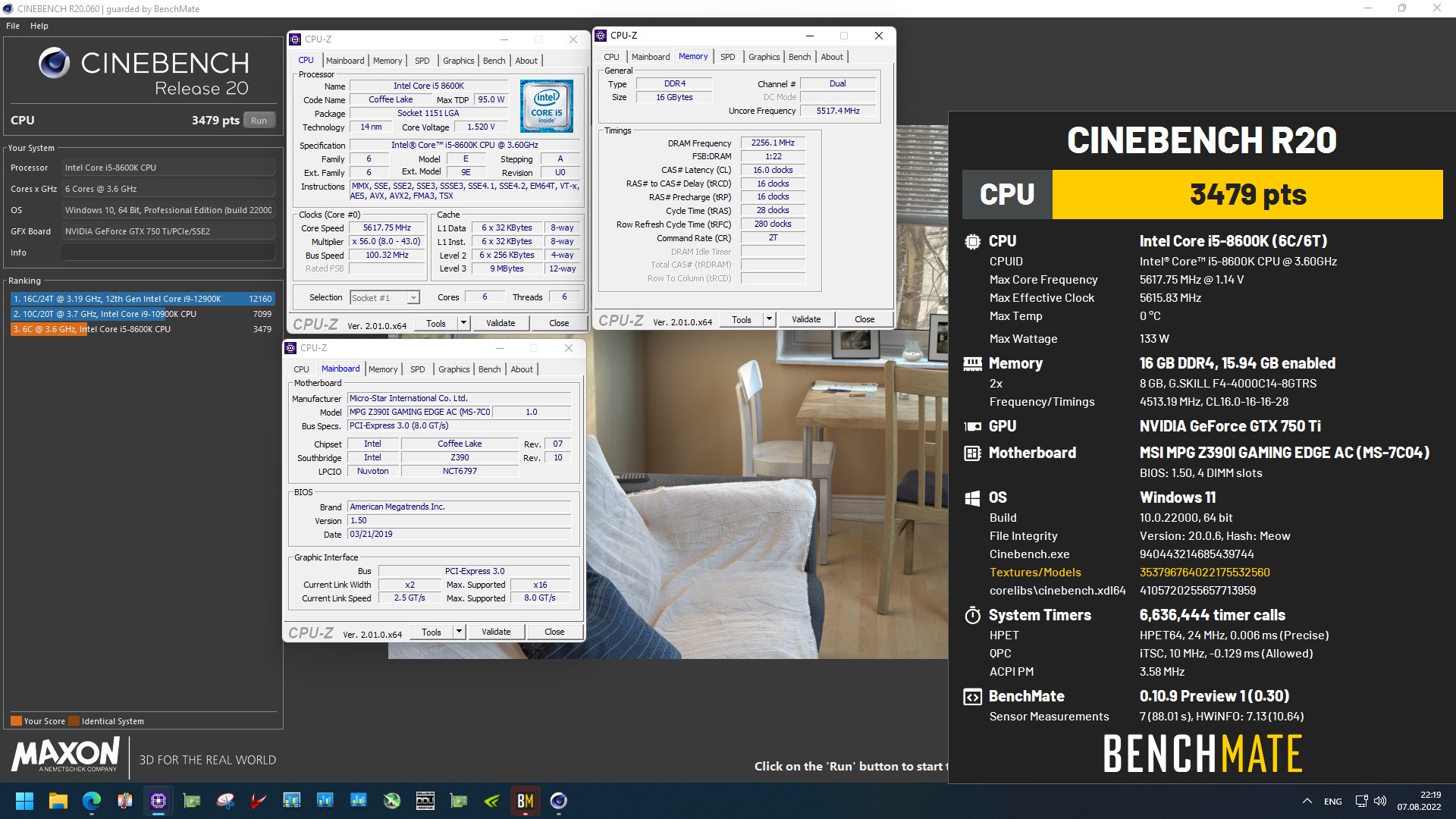Image resolution: width=1456 pixels, height=819 pixels.
Task: Select ranking row i9-12900K with score 12160
Action: [142, 299]
